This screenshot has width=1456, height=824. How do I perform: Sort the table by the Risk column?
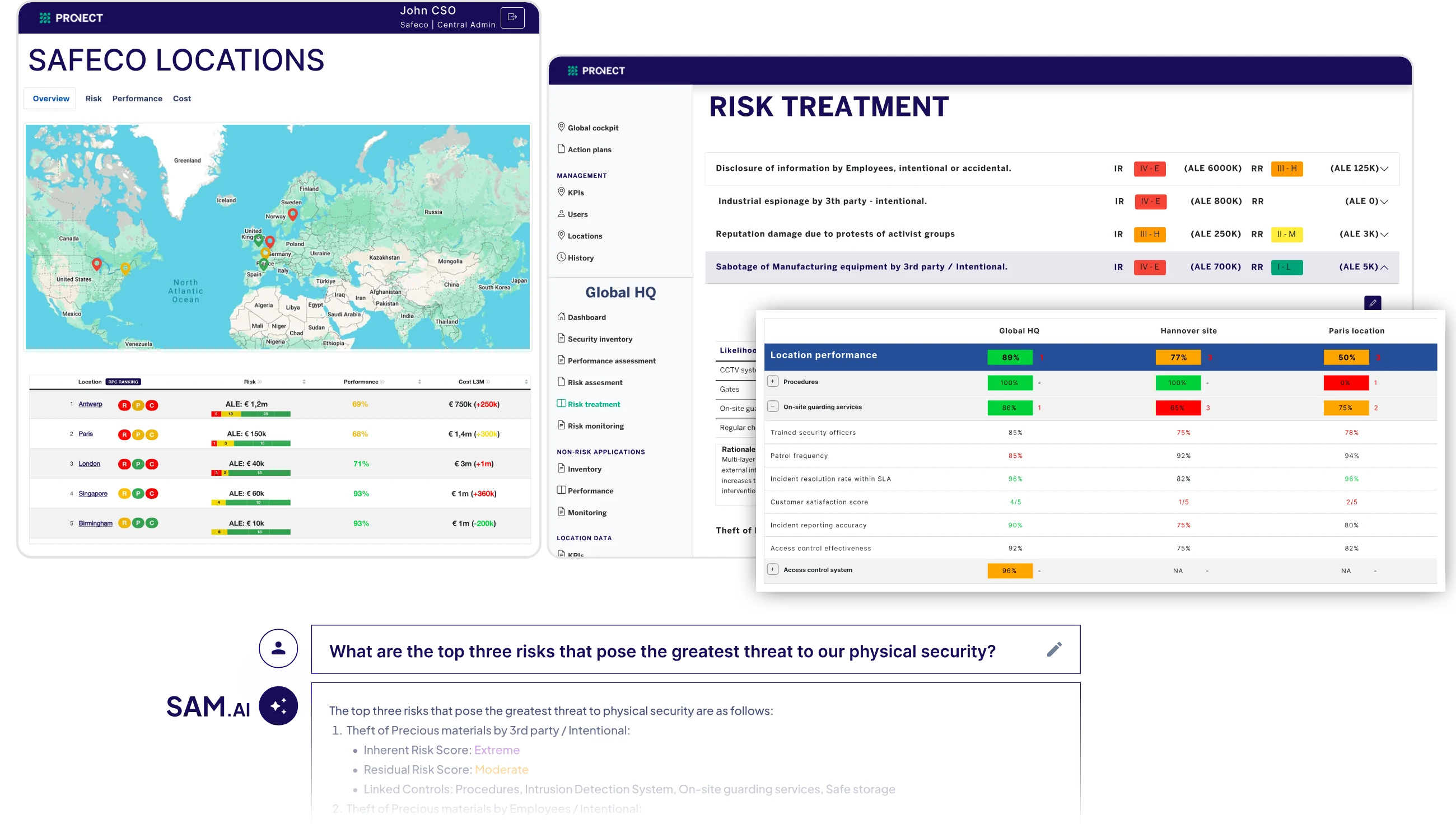304,382
